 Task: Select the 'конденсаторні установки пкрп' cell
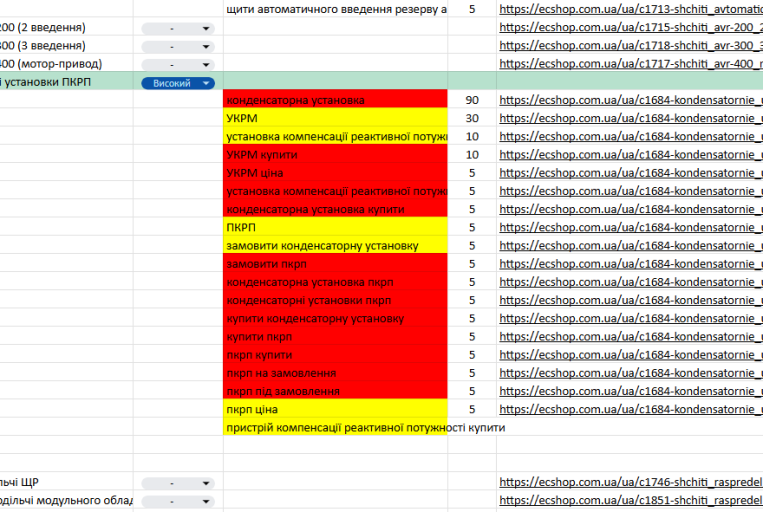click(x=335, y=300)
